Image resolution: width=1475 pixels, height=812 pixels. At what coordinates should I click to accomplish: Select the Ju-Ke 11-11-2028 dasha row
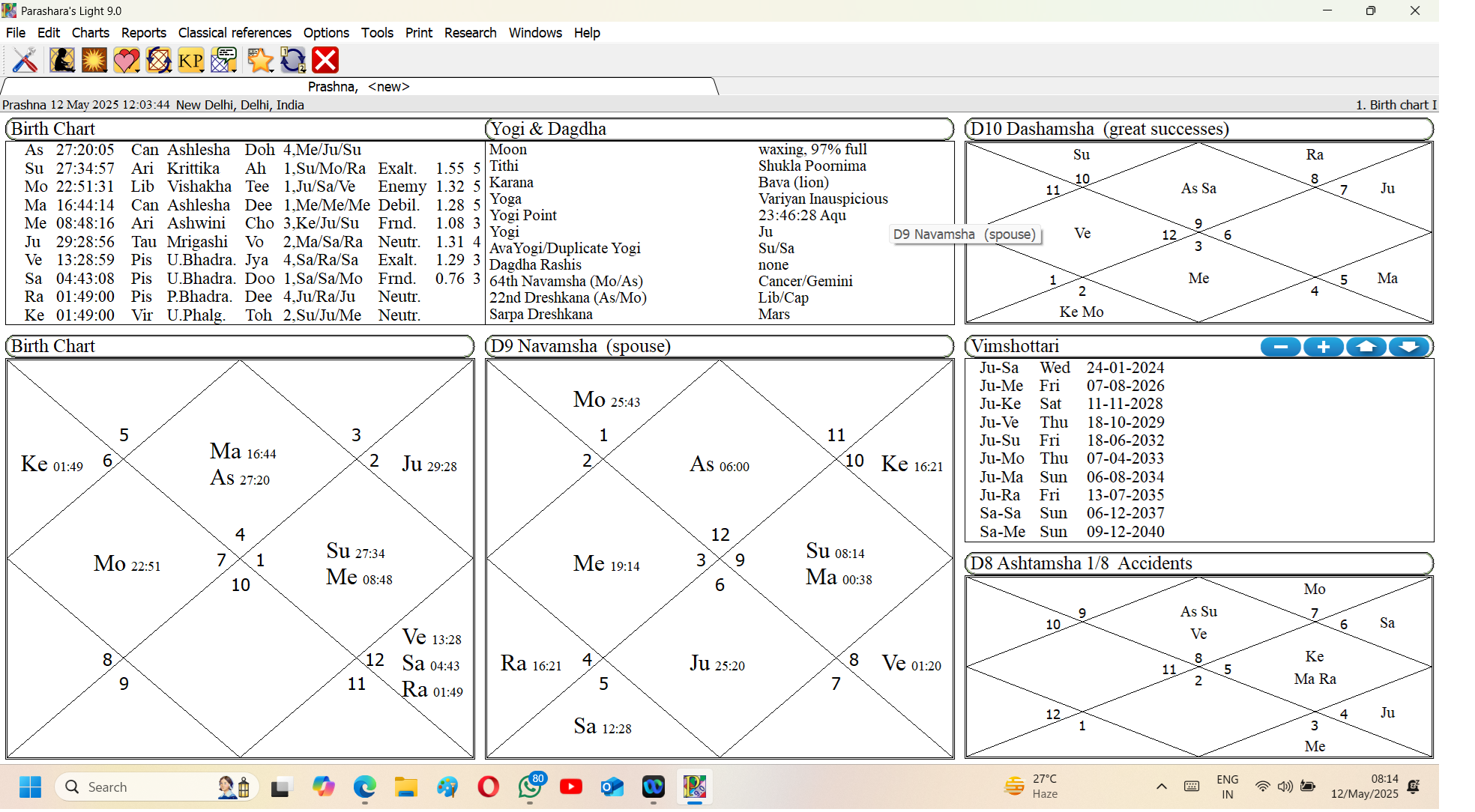click(1072, 404)
